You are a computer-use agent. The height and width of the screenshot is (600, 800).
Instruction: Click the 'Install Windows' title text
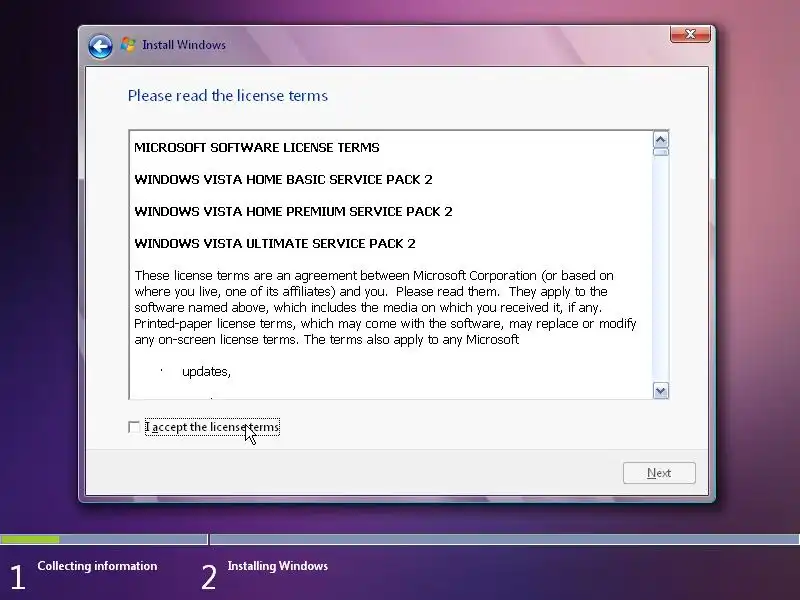coord(184,45)
